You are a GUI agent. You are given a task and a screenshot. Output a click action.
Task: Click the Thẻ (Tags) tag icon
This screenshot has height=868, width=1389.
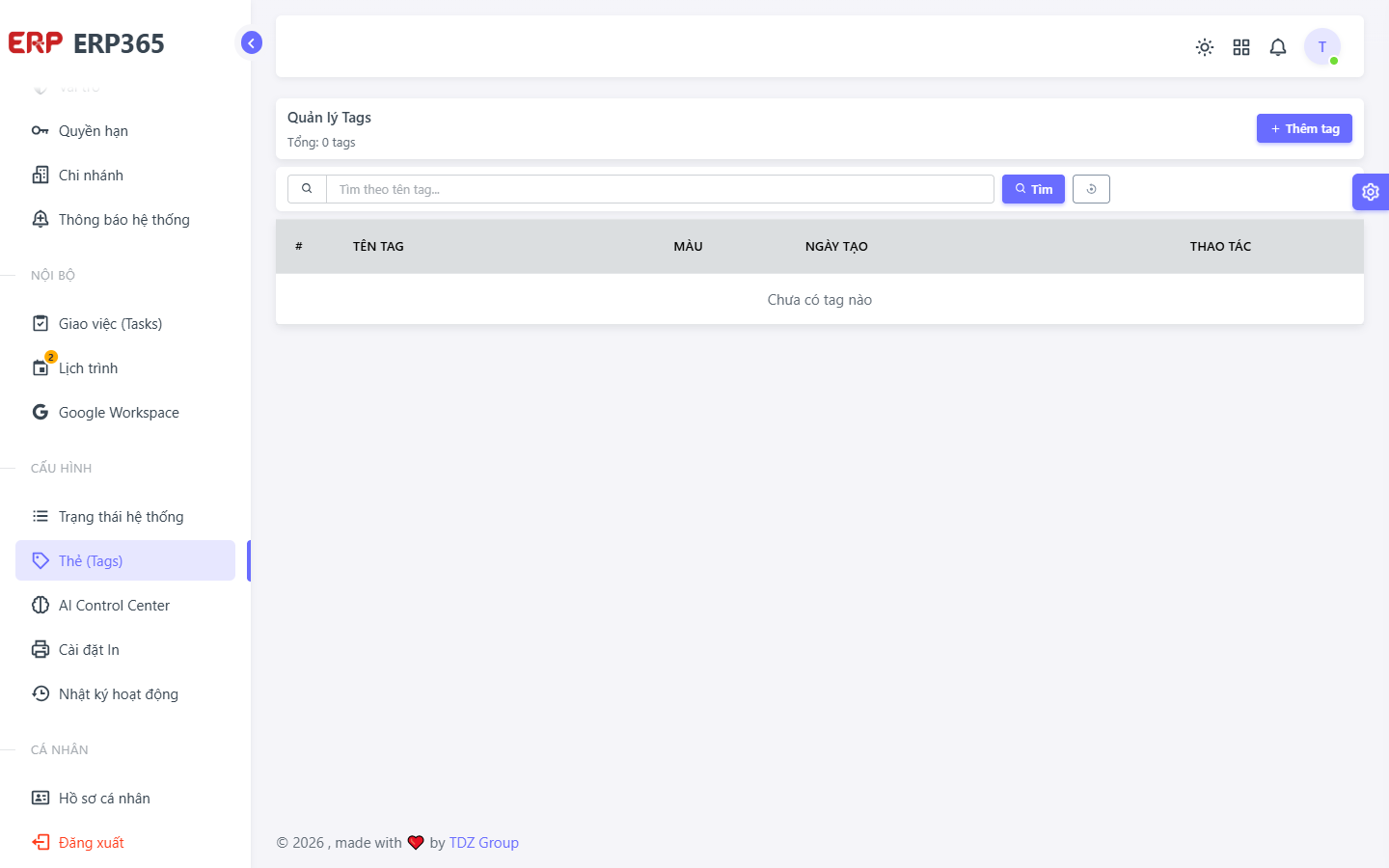(41, 561)
